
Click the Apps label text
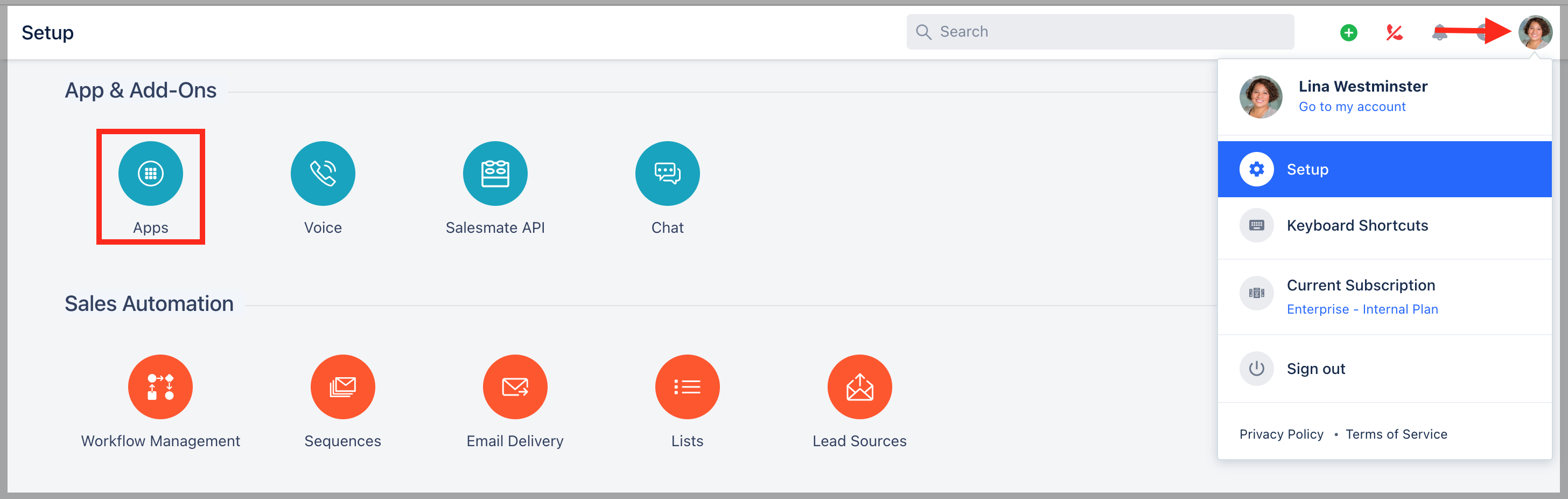click(150, 228)
